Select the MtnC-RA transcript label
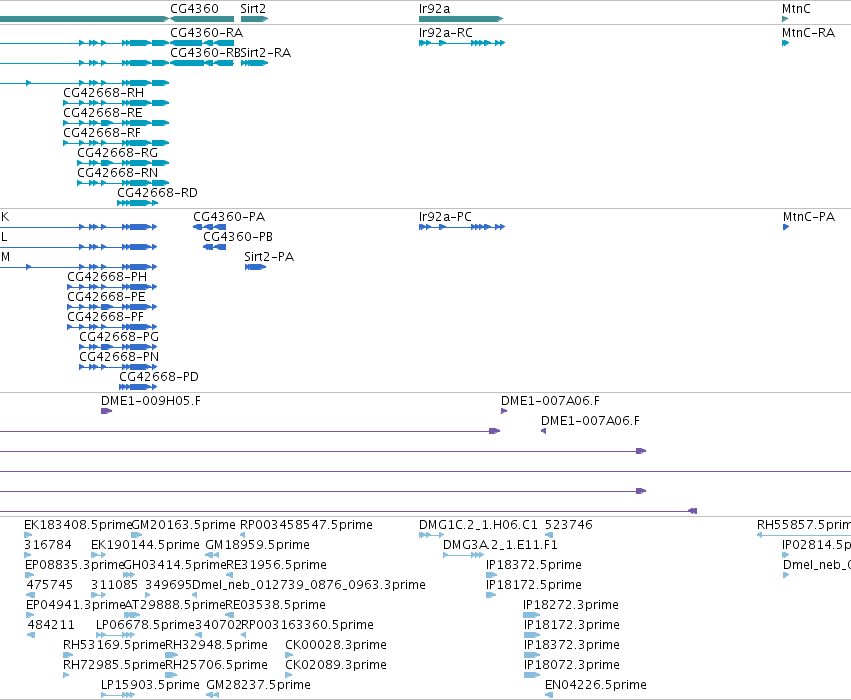This screenshot has width=851, height=700. (x=808, y=33)
